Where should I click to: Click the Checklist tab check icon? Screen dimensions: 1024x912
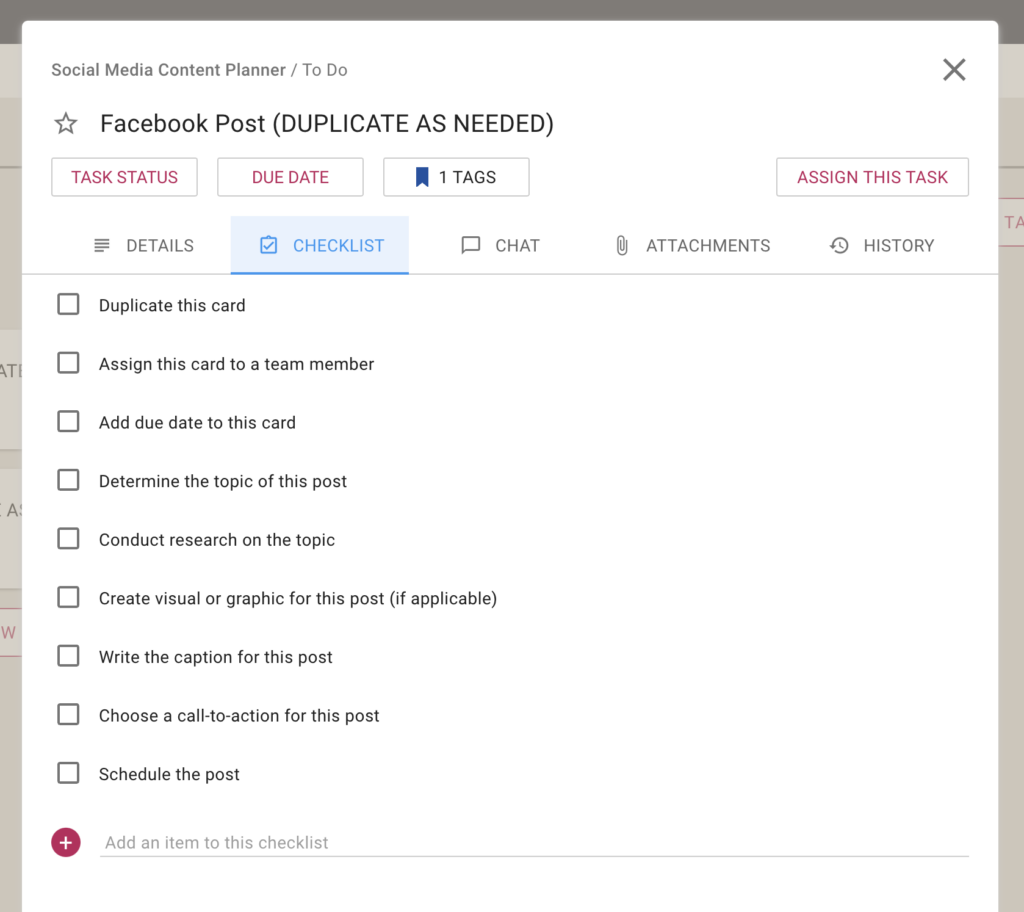pos(268,245)
